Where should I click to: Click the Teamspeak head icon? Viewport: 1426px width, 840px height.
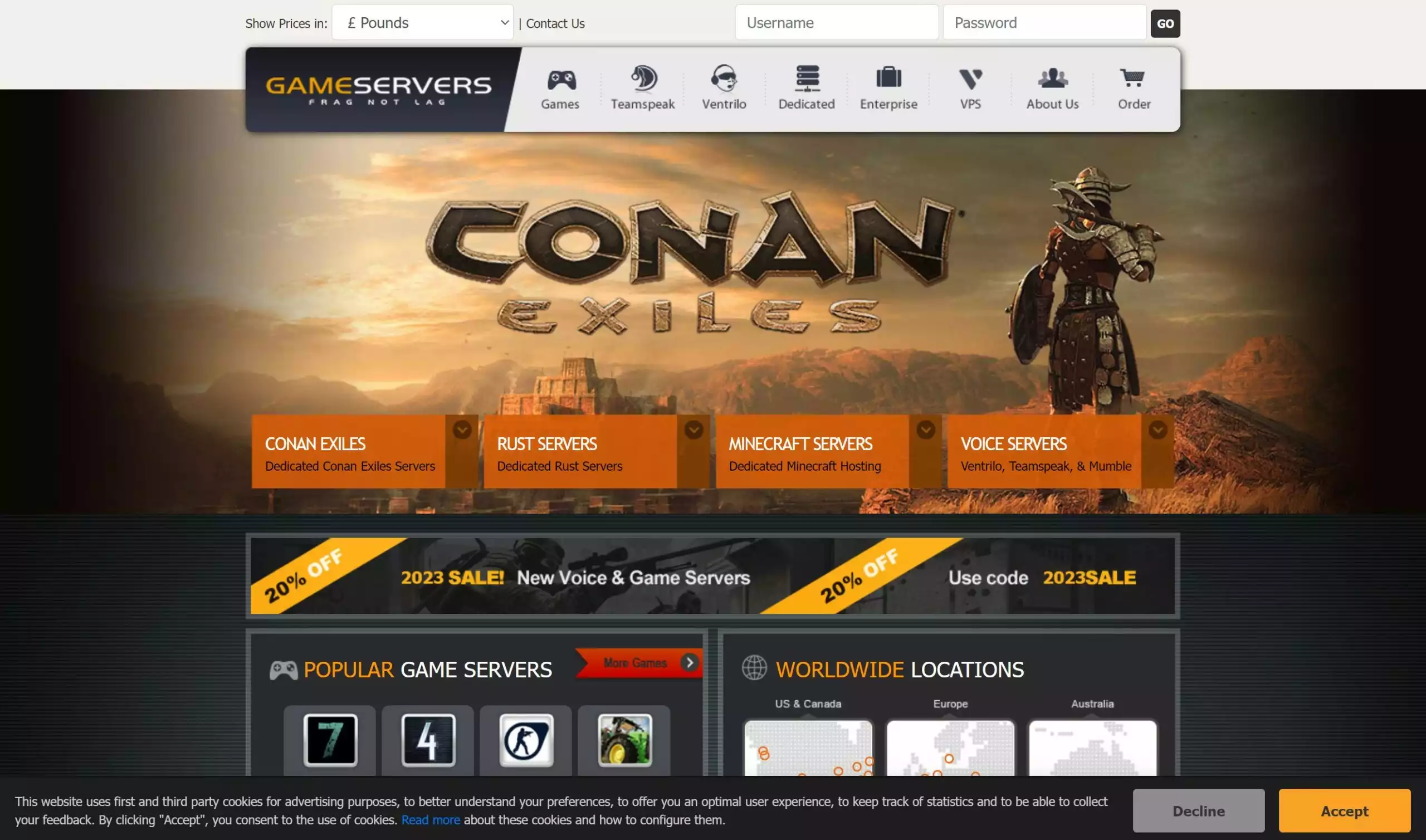643,78
